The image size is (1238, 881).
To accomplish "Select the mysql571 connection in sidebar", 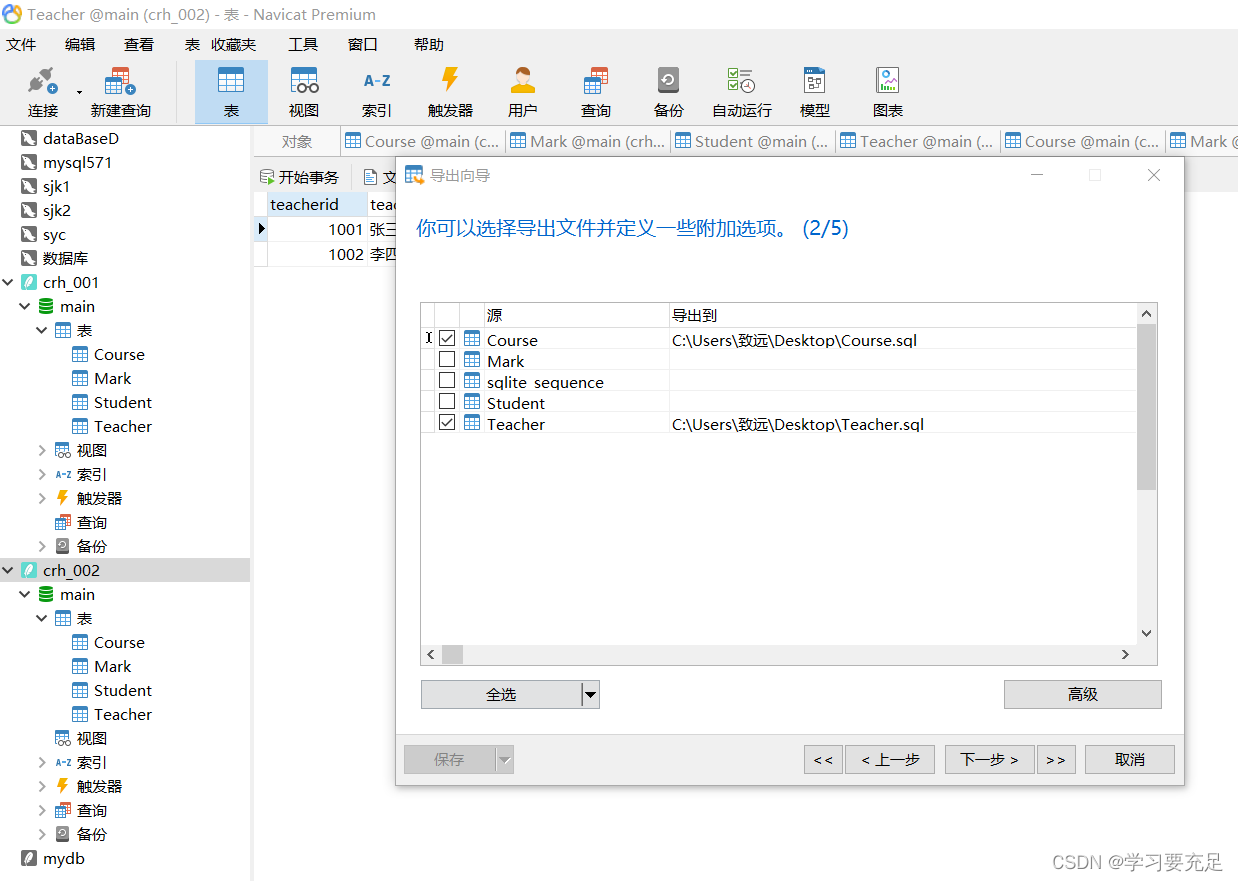I will tap(77, 162).
